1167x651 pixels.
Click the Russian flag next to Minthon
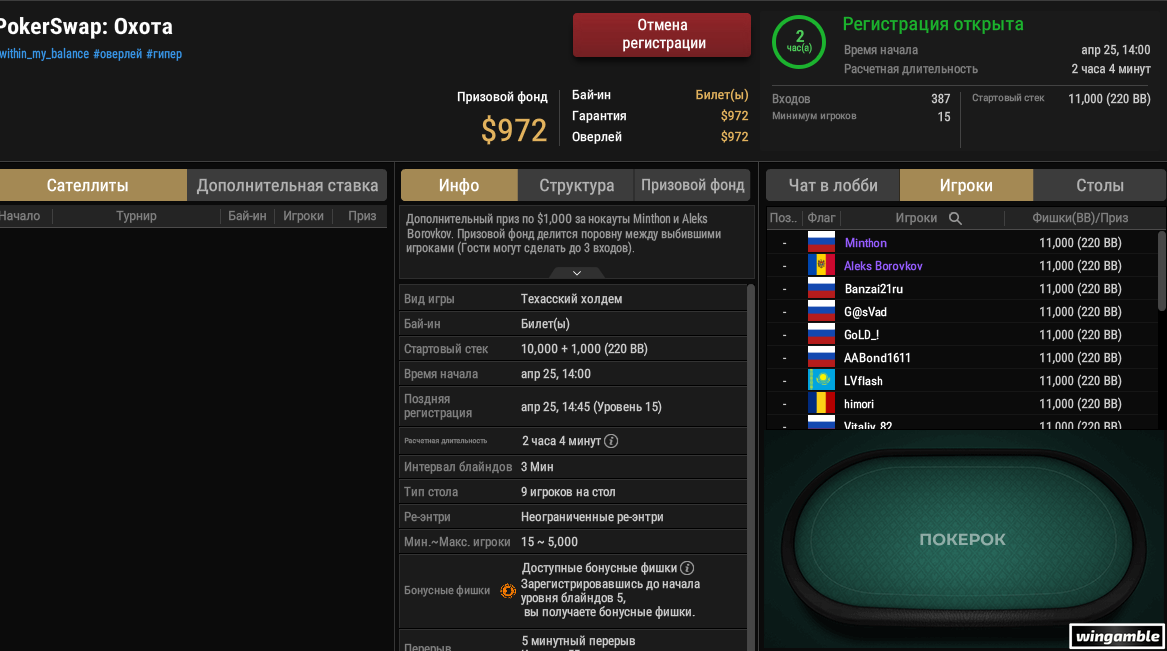click(821, 243)
